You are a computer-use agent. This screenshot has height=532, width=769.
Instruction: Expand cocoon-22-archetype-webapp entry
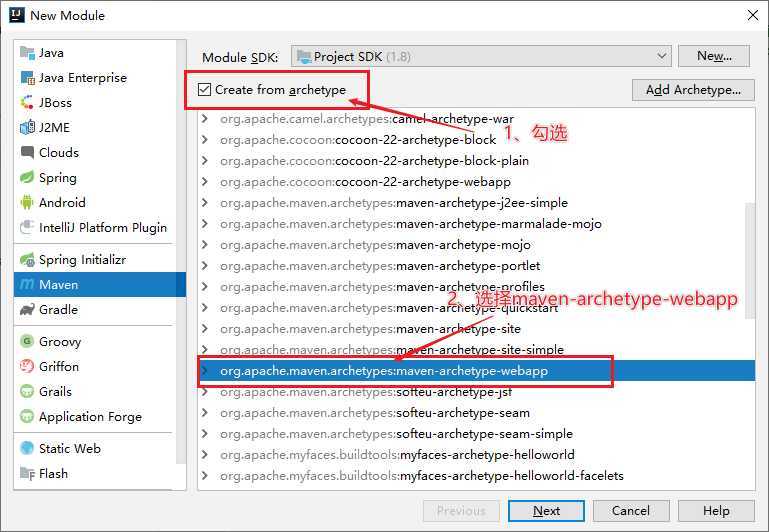[x=205, y=182]
